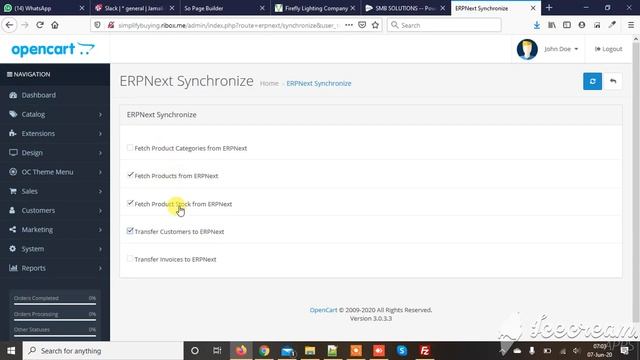Click the browser home icon
The height and width of the screenshot is (360, 640).
click(x=55, y=25)
